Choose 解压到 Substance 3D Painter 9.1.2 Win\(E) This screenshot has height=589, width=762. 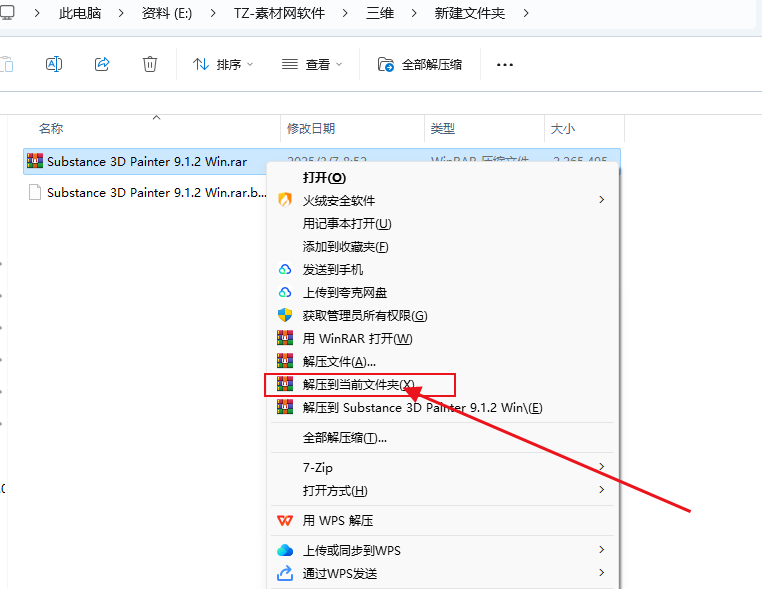click(422, 407)
